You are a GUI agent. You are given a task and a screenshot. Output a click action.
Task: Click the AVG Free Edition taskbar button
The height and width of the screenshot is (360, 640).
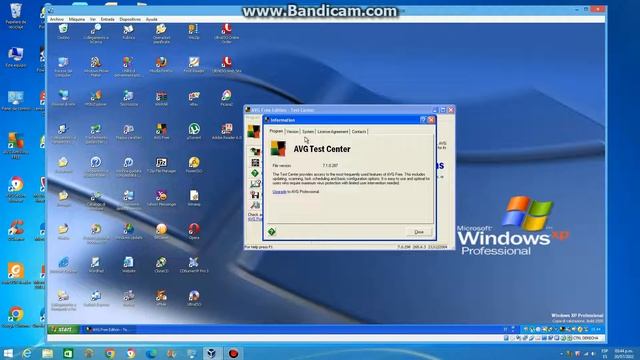[108, 329]
